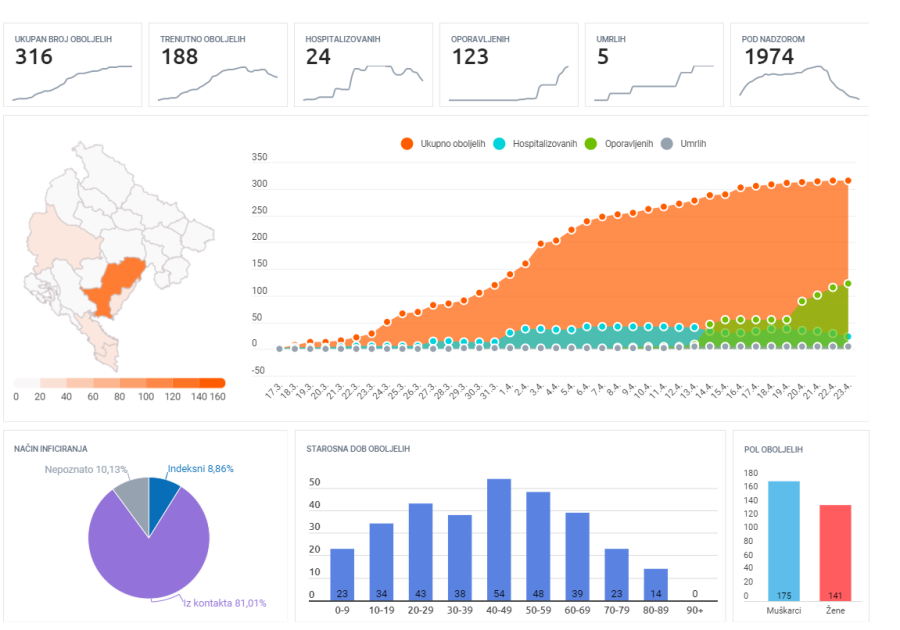Click the 50-59 age bar showing 48

(538, 546)
